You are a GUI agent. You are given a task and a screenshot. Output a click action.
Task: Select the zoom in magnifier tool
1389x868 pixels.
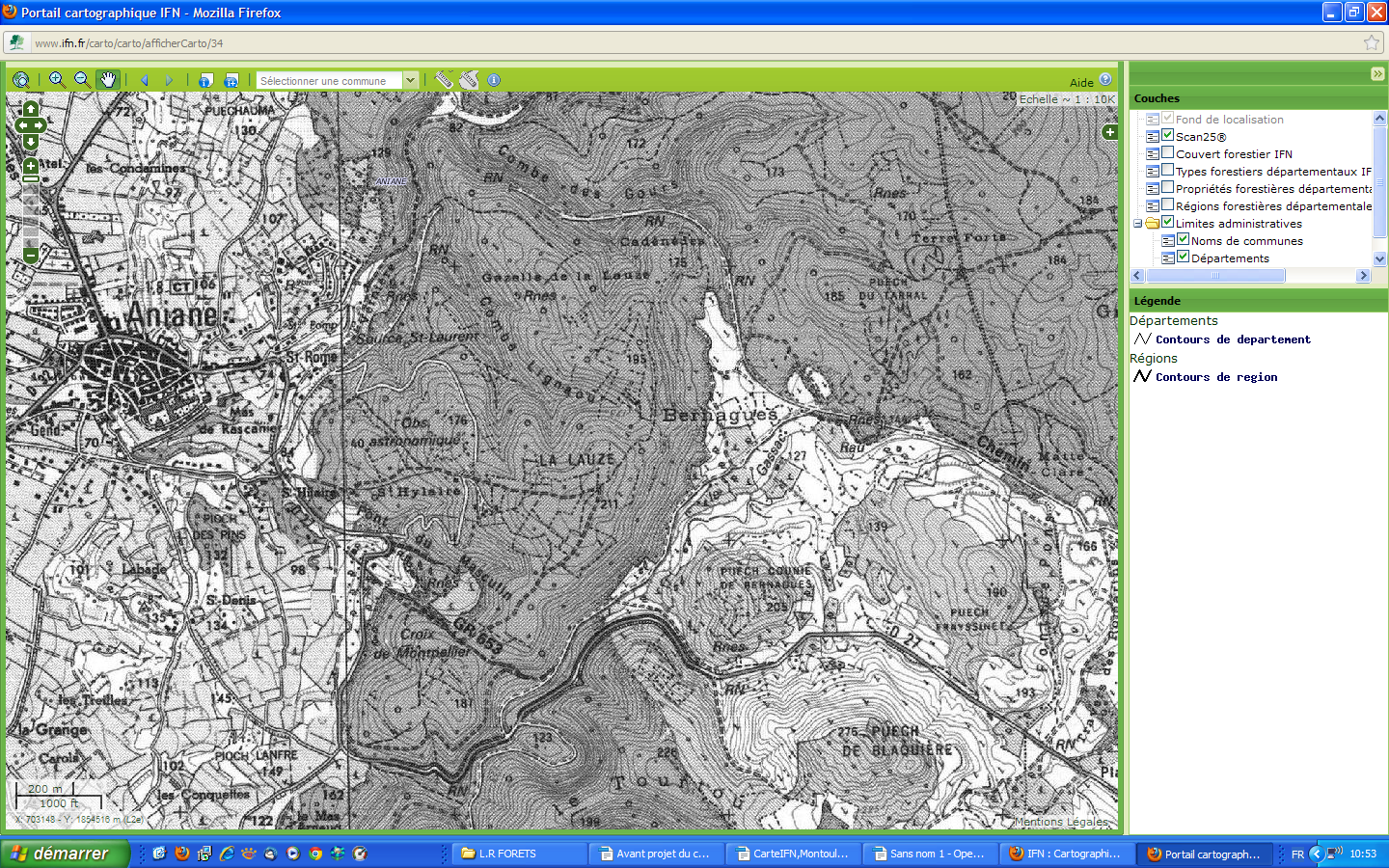(x=57, y=80)
